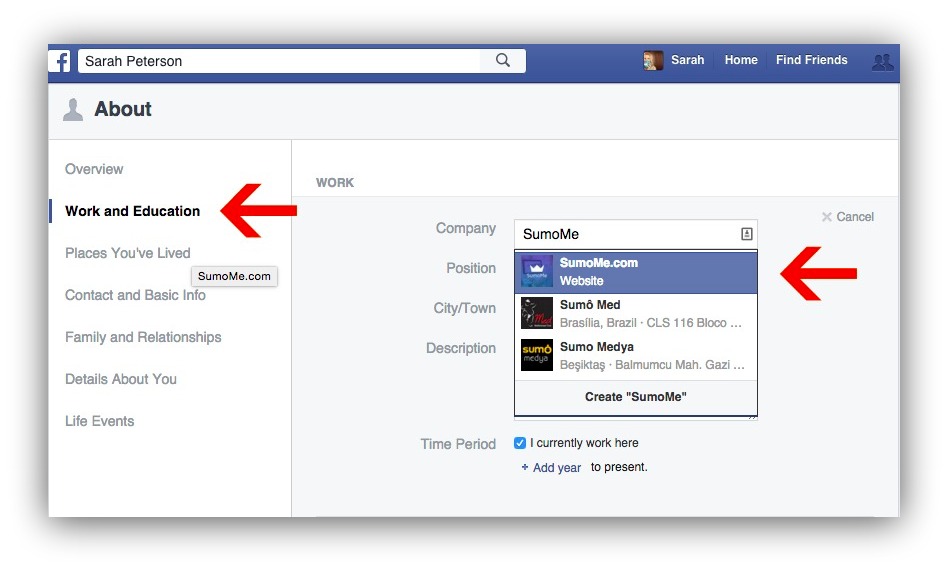Click the contact card icon in Company field

tap(747, 234)
